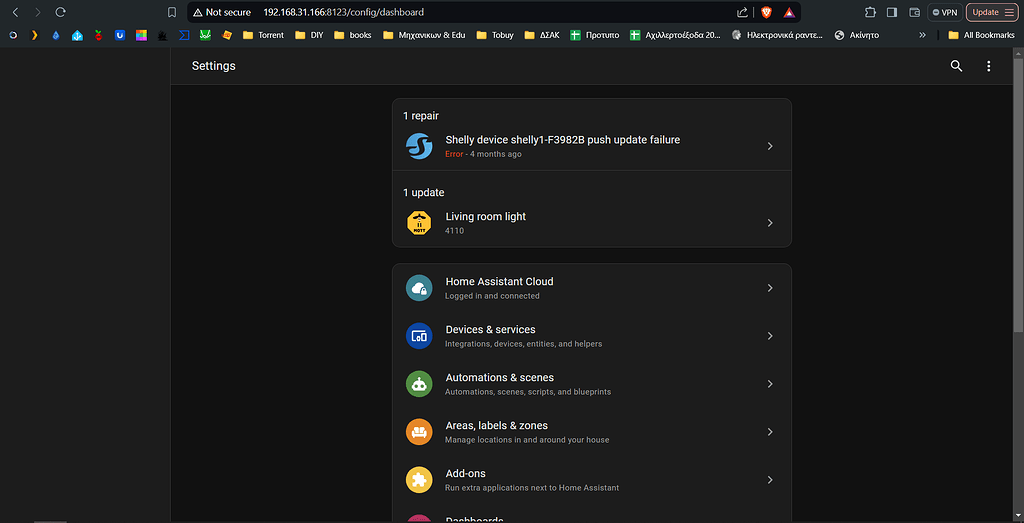Open Brave Shields lion icon
This screenshot has width=1024, height=523.
(766, 12)
